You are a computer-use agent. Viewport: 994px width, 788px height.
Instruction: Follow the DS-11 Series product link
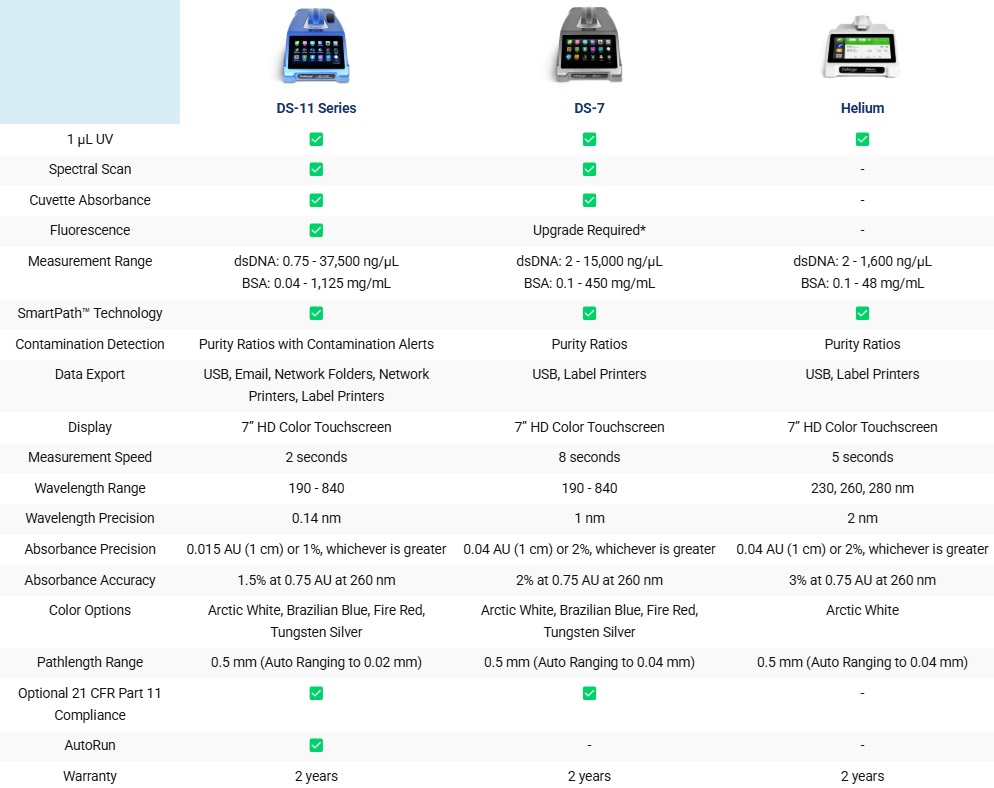pos(316,108)
